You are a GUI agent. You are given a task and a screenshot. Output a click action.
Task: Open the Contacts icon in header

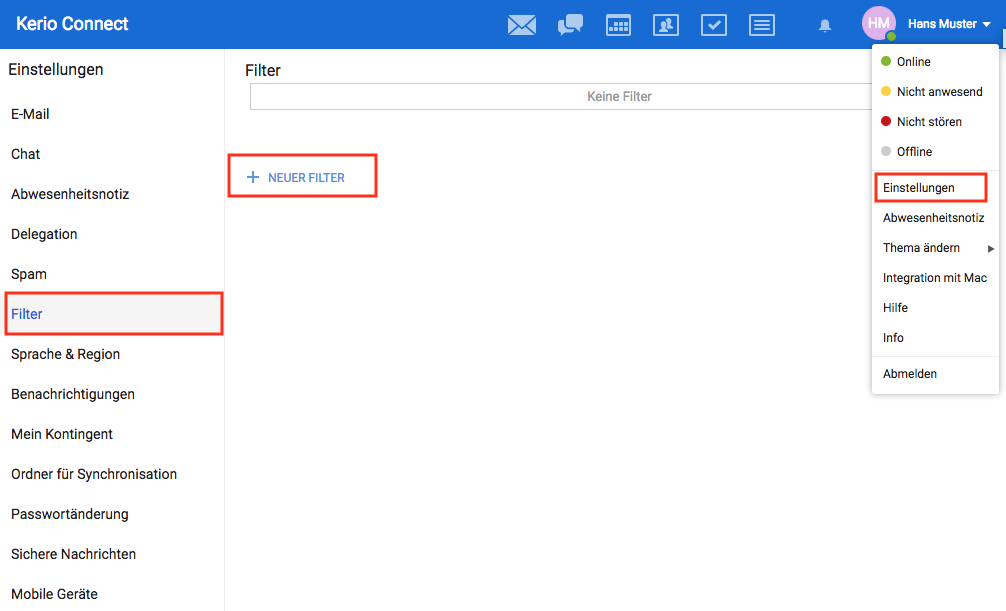666,25
